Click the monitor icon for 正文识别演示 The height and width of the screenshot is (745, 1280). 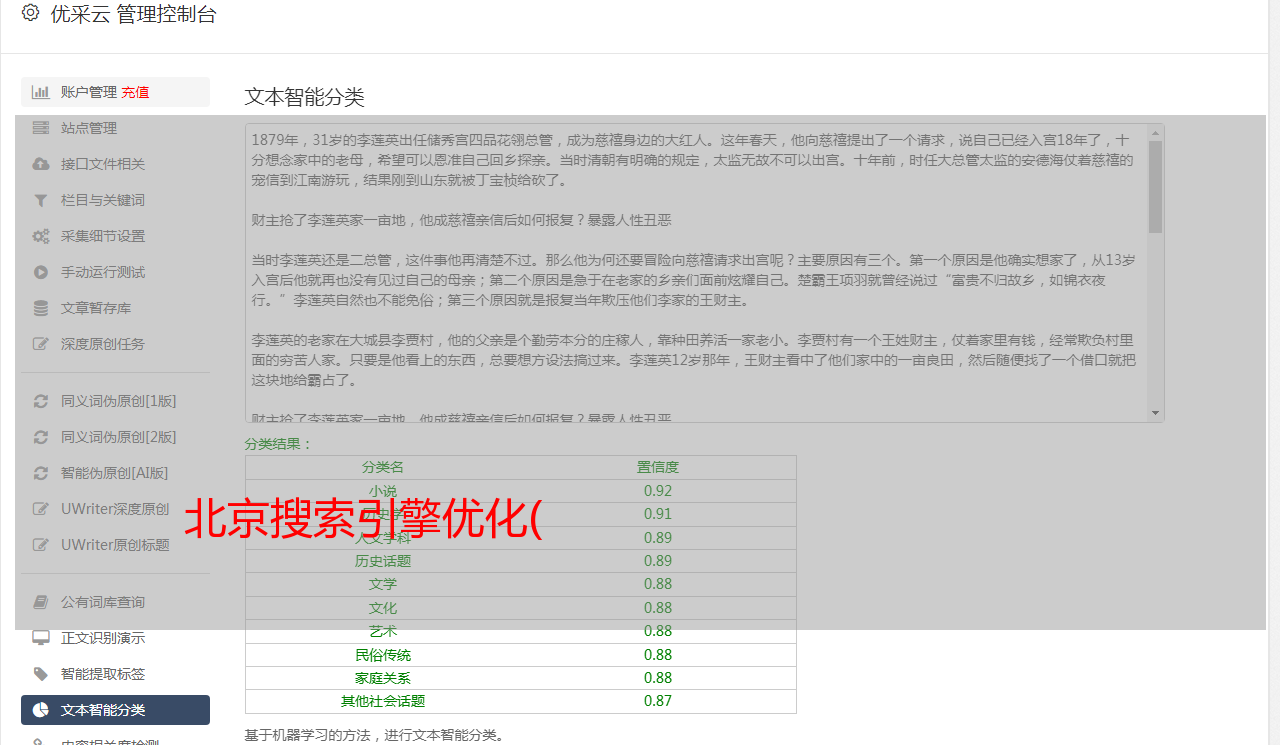pyautogui.click(x=41, y=638)
